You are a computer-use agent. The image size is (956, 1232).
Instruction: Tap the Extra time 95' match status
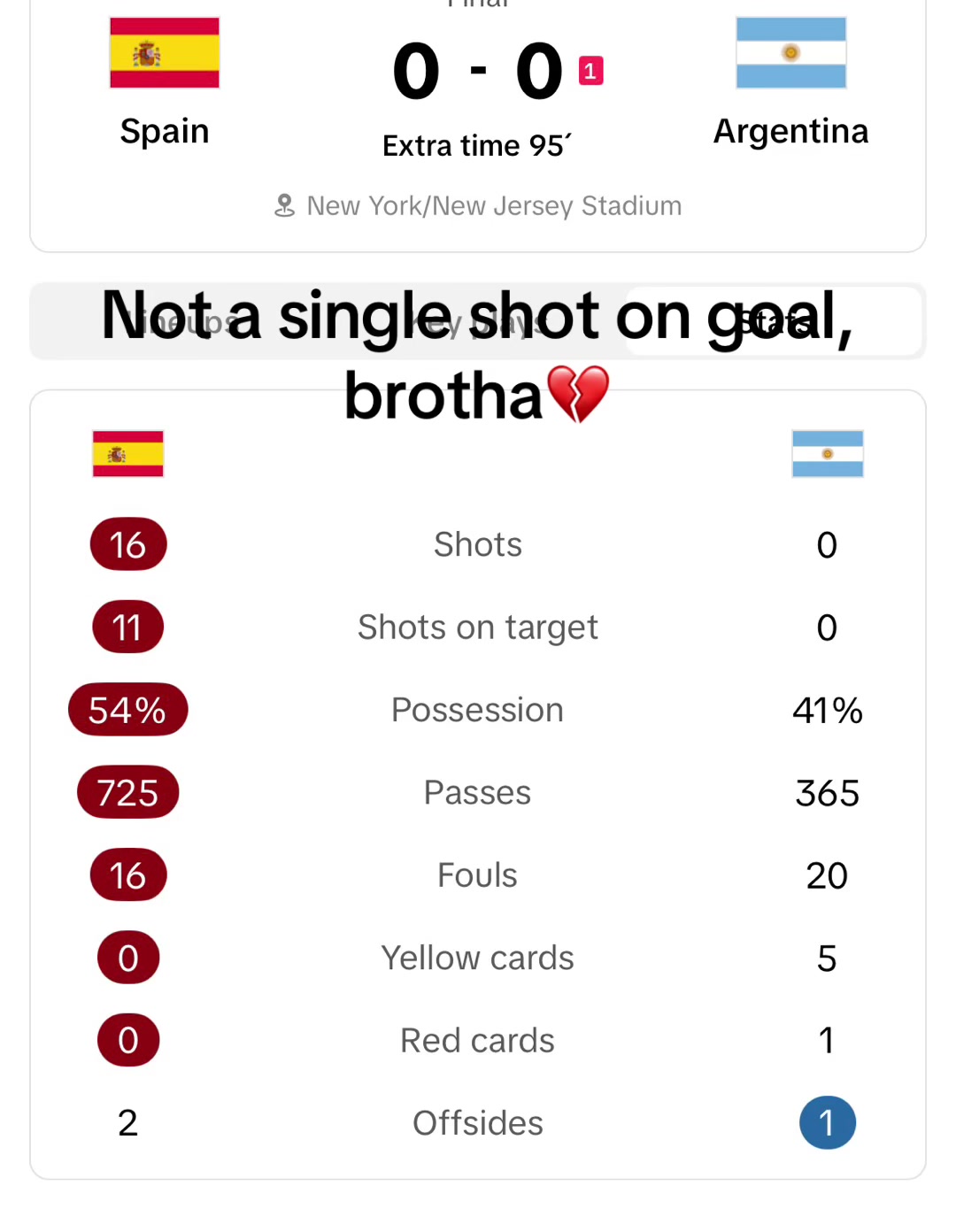pos(478,145)
